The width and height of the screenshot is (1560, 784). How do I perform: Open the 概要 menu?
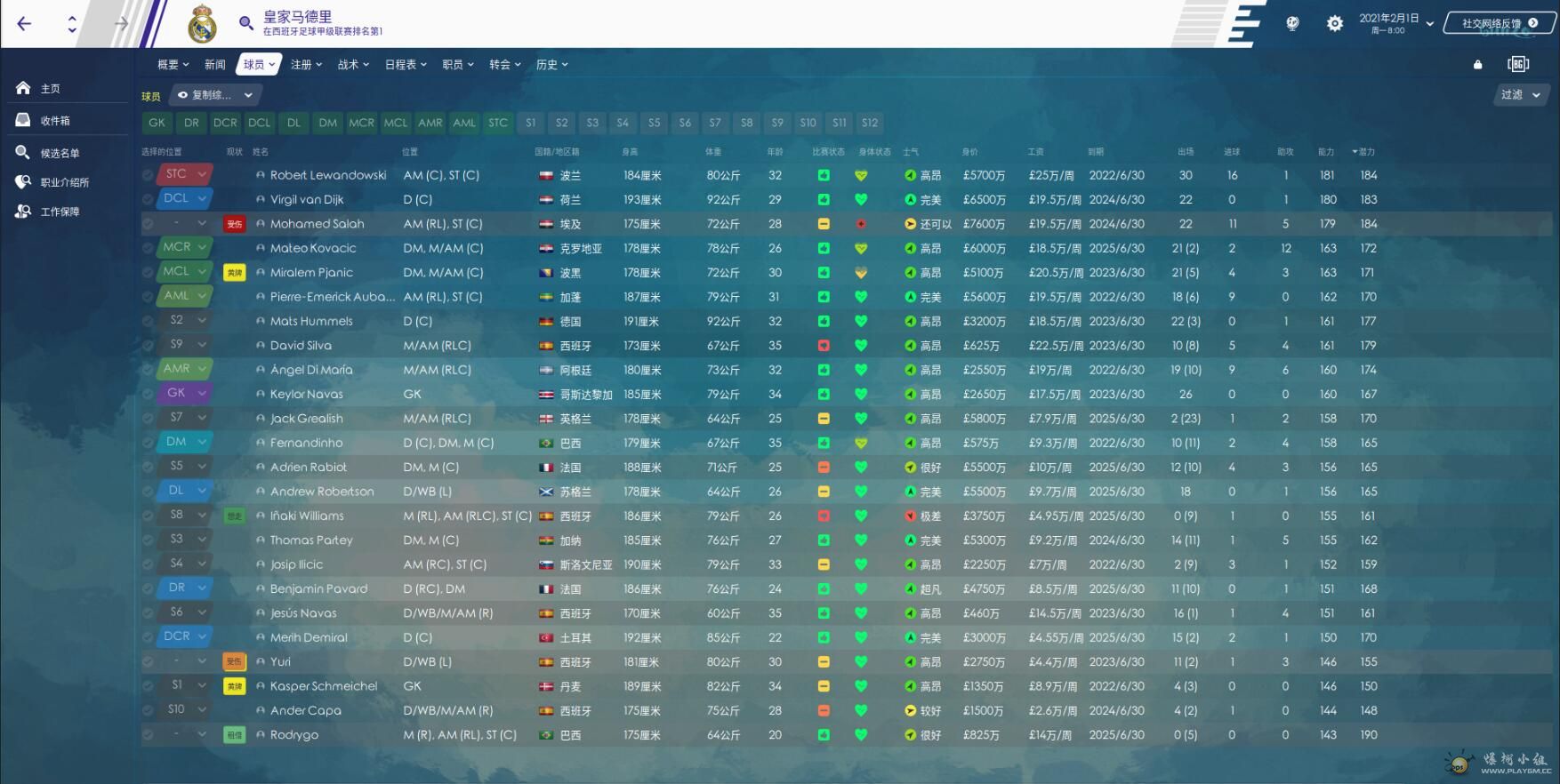coord(173,64)
